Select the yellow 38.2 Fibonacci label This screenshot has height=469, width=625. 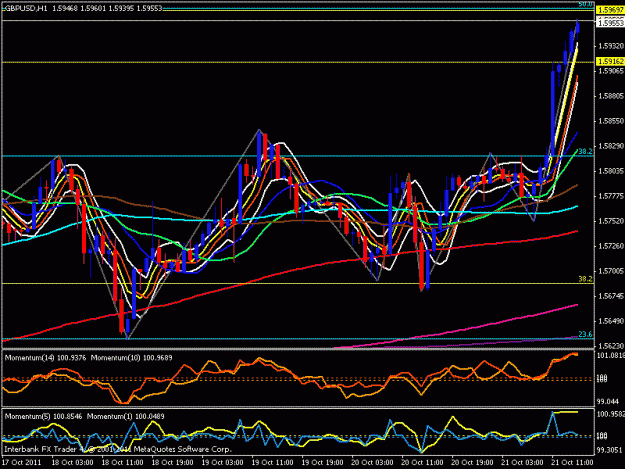click(585, 279)
